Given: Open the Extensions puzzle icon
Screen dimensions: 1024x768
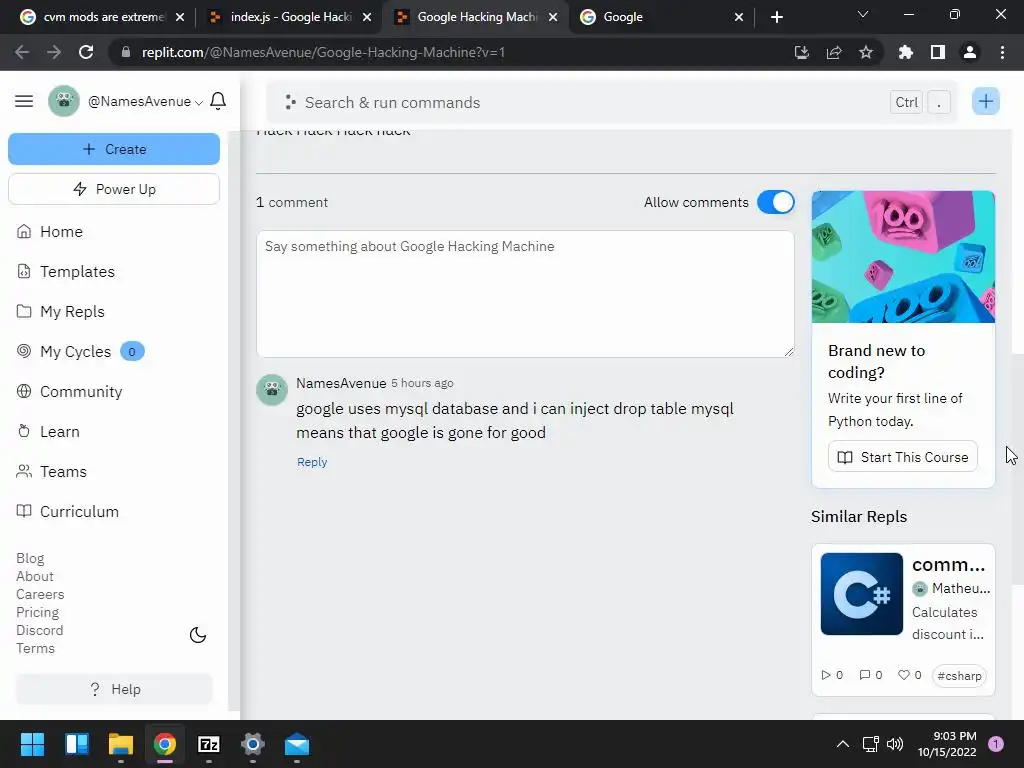Looking at the screenshot, I should click(x=906, y=52).
